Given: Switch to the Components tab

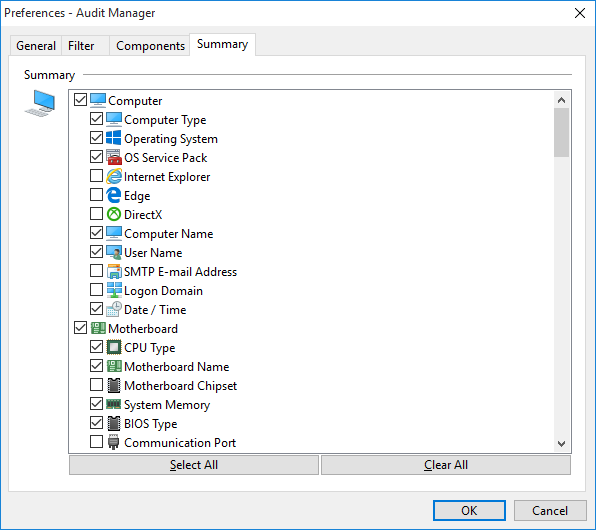Looking at the screenshot, I should click(x=150, y=46).
